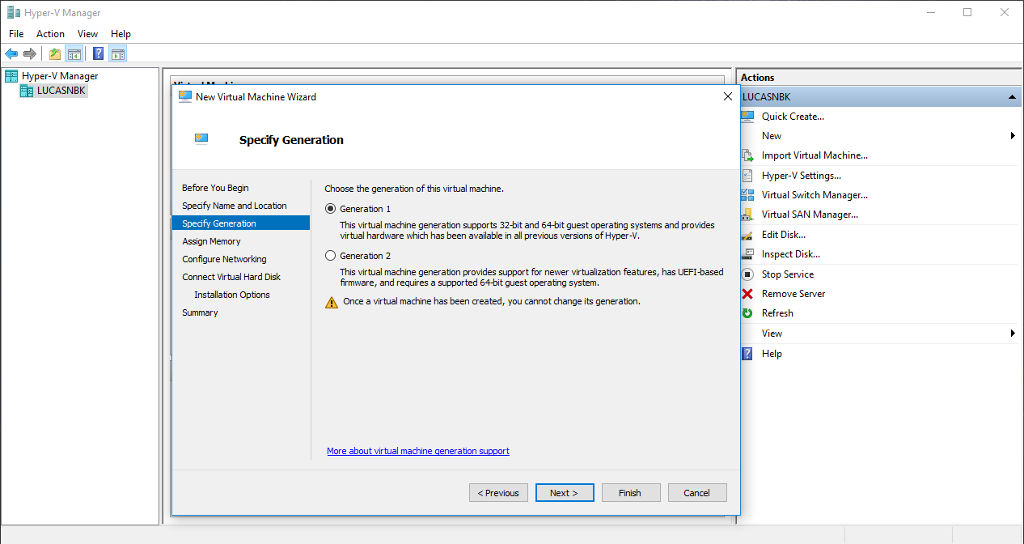Toggle the Show/Hide Console Tree toolbar icon
This screenshot has width=1024, height=544.
pyautogui.click(x=74, y=54)
